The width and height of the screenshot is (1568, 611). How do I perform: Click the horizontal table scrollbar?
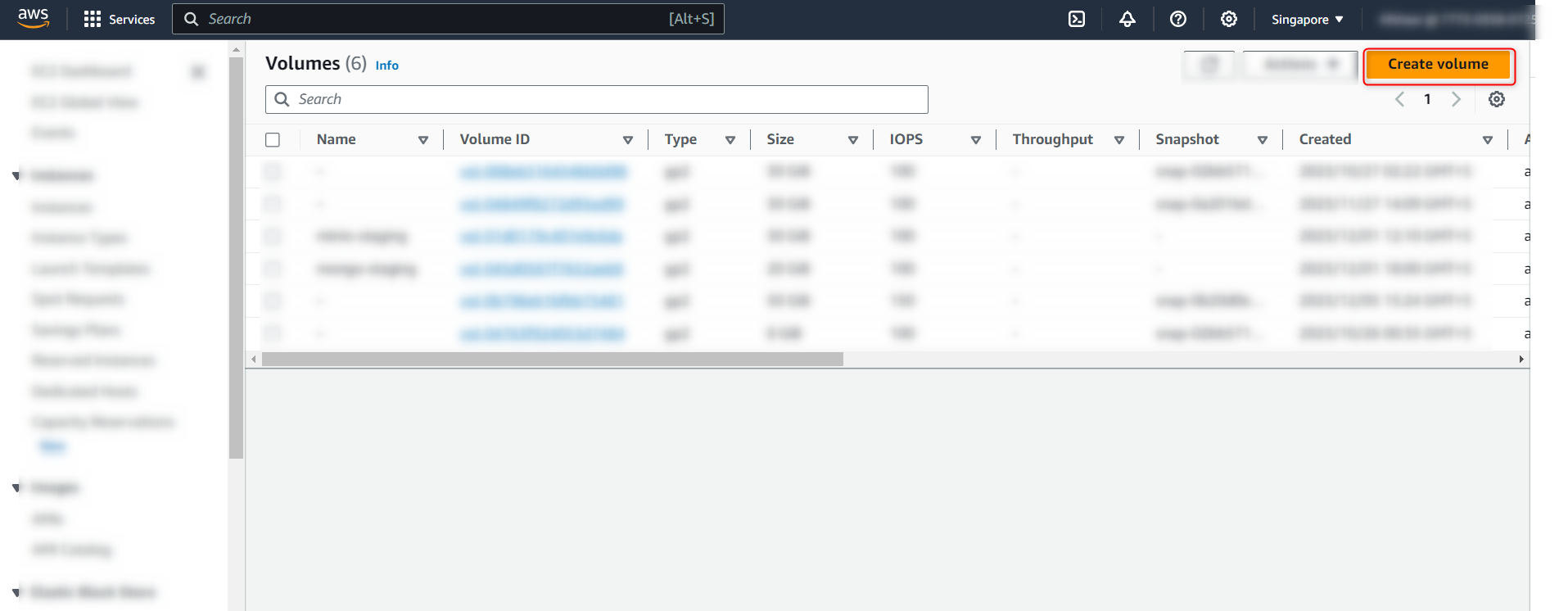552,360
